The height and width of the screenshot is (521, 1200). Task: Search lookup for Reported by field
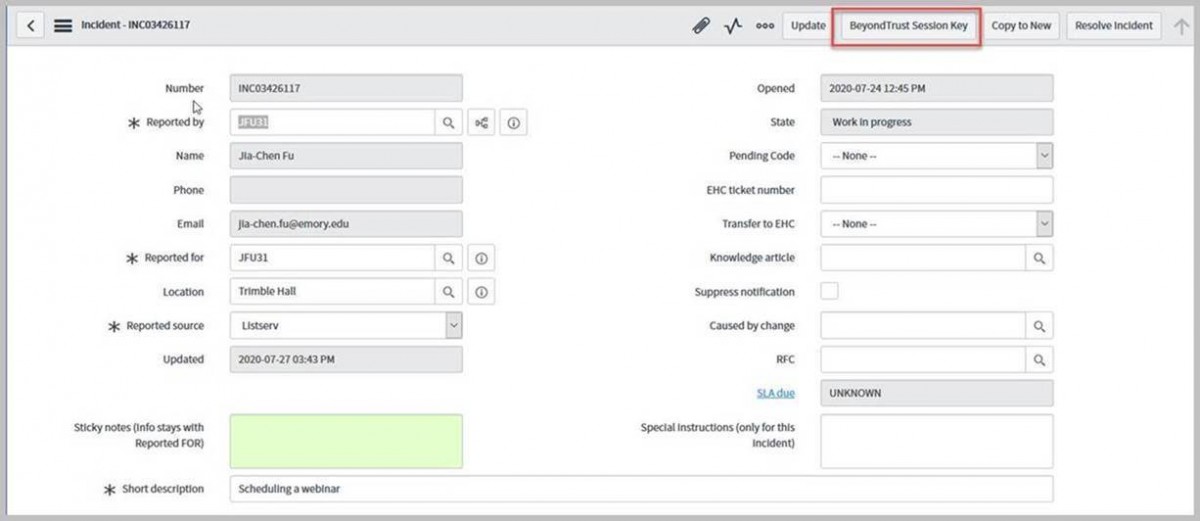pos(448,123)
